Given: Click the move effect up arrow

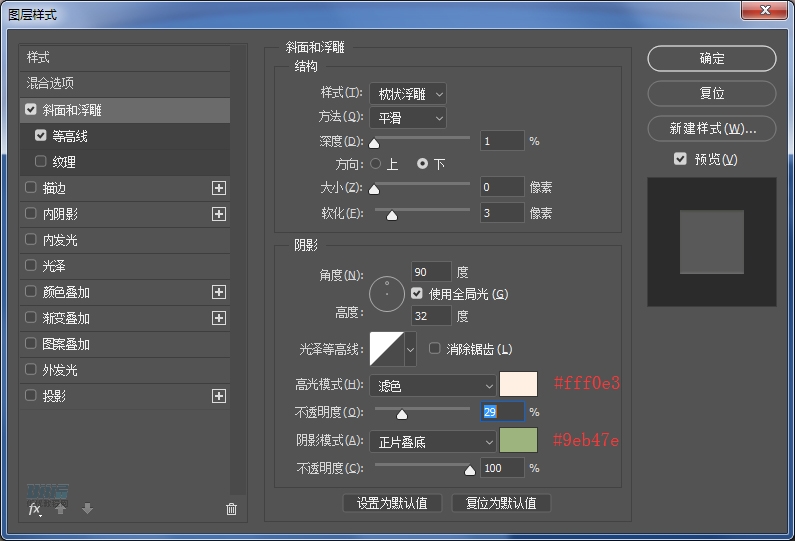Looking at the screenshot, I should (62, 509).
